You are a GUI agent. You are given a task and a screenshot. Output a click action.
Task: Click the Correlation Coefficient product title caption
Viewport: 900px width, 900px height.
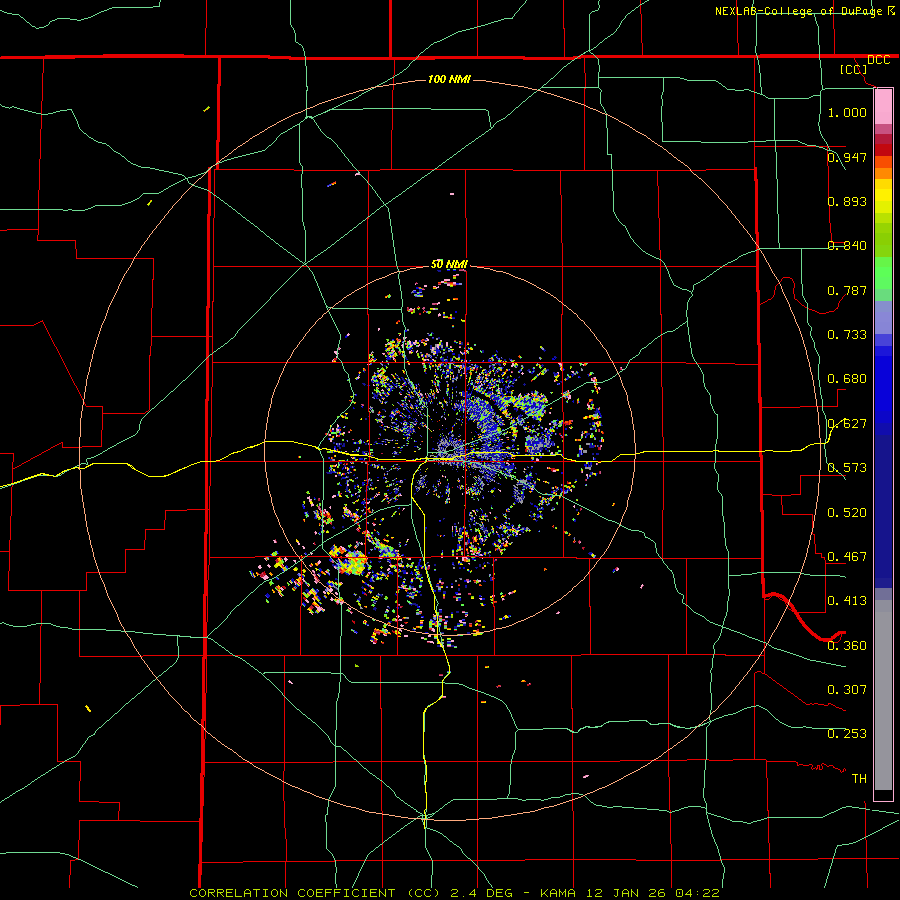pyautogui.click(x=454, y=893)
